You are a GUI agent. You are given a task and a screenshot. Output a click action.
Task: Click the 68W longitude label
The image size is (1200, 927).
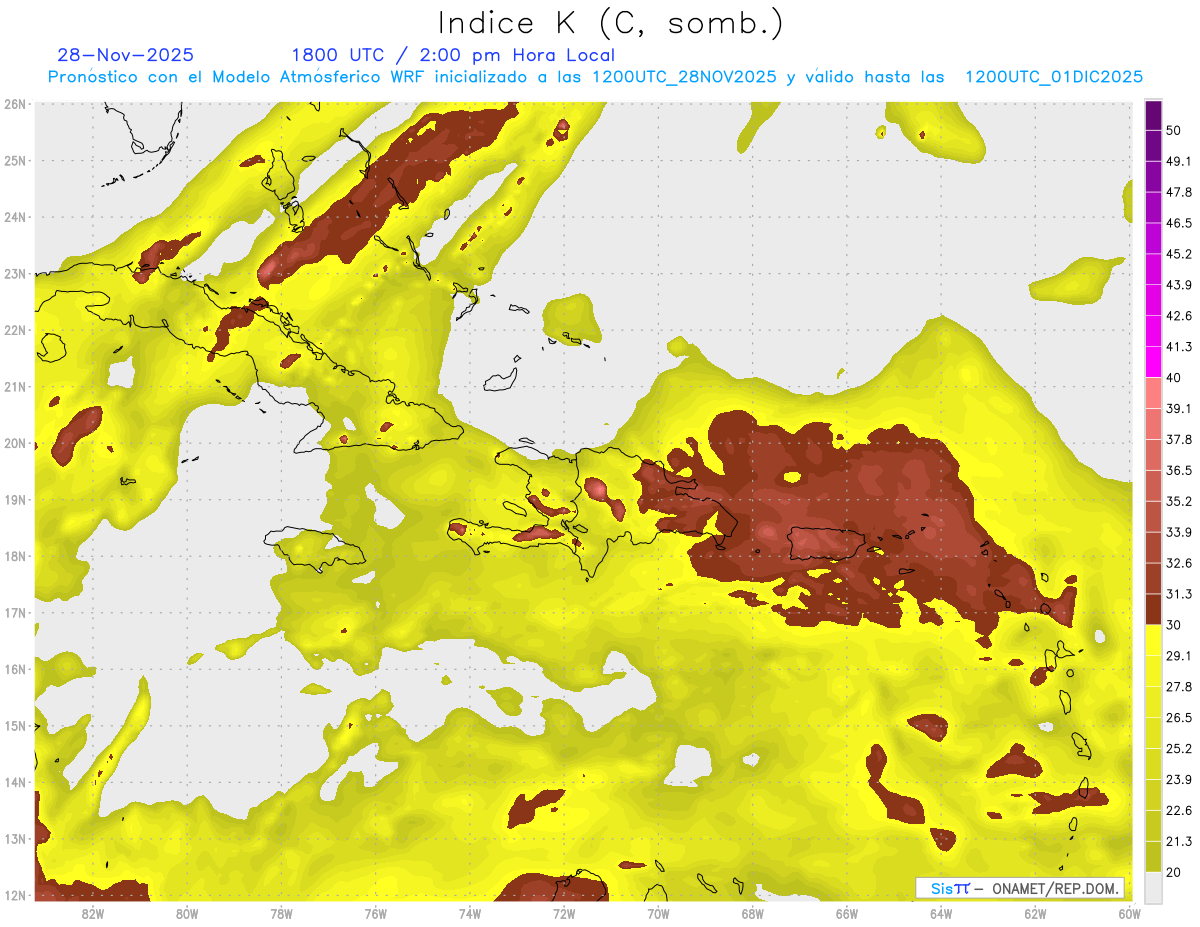[x=752, y=913]
